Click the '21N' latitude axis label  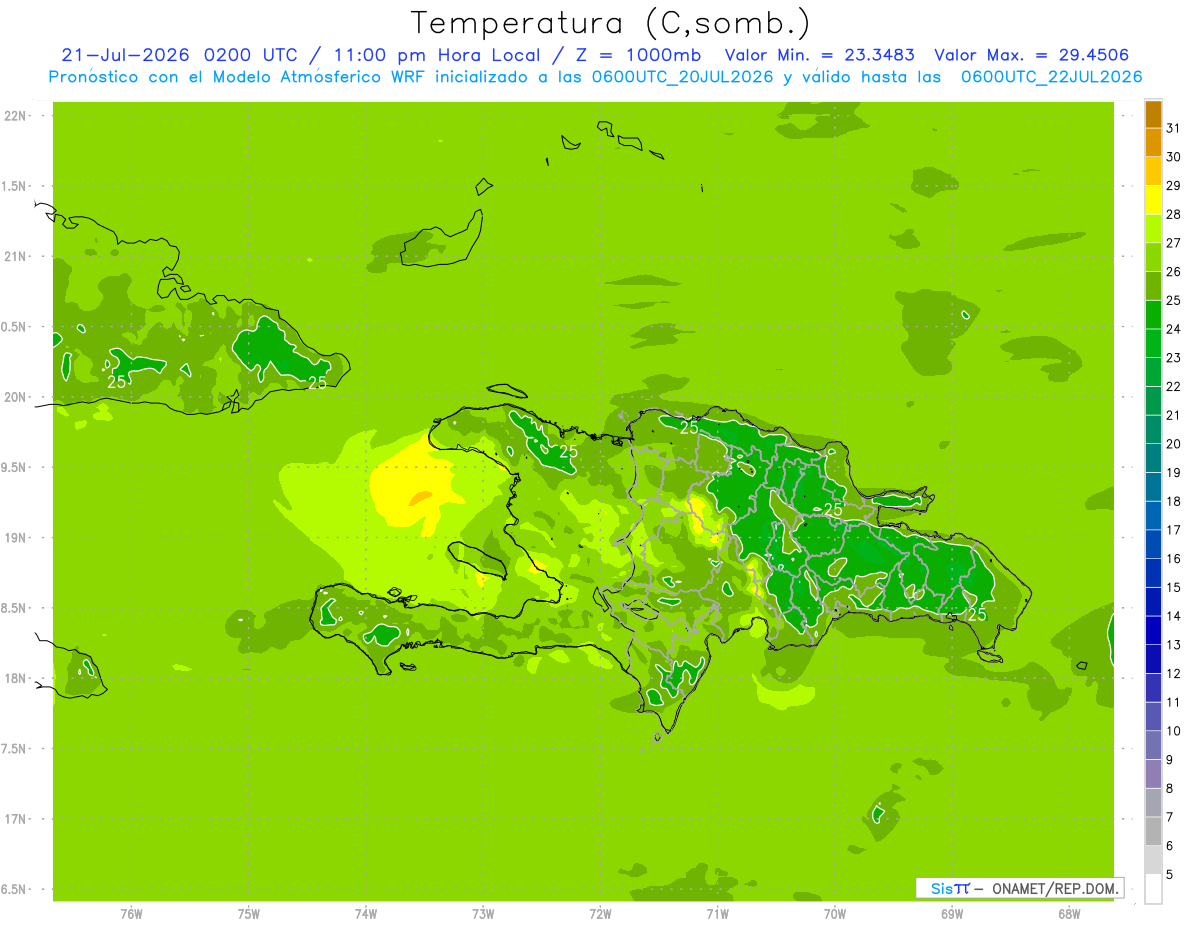[15, 256]
